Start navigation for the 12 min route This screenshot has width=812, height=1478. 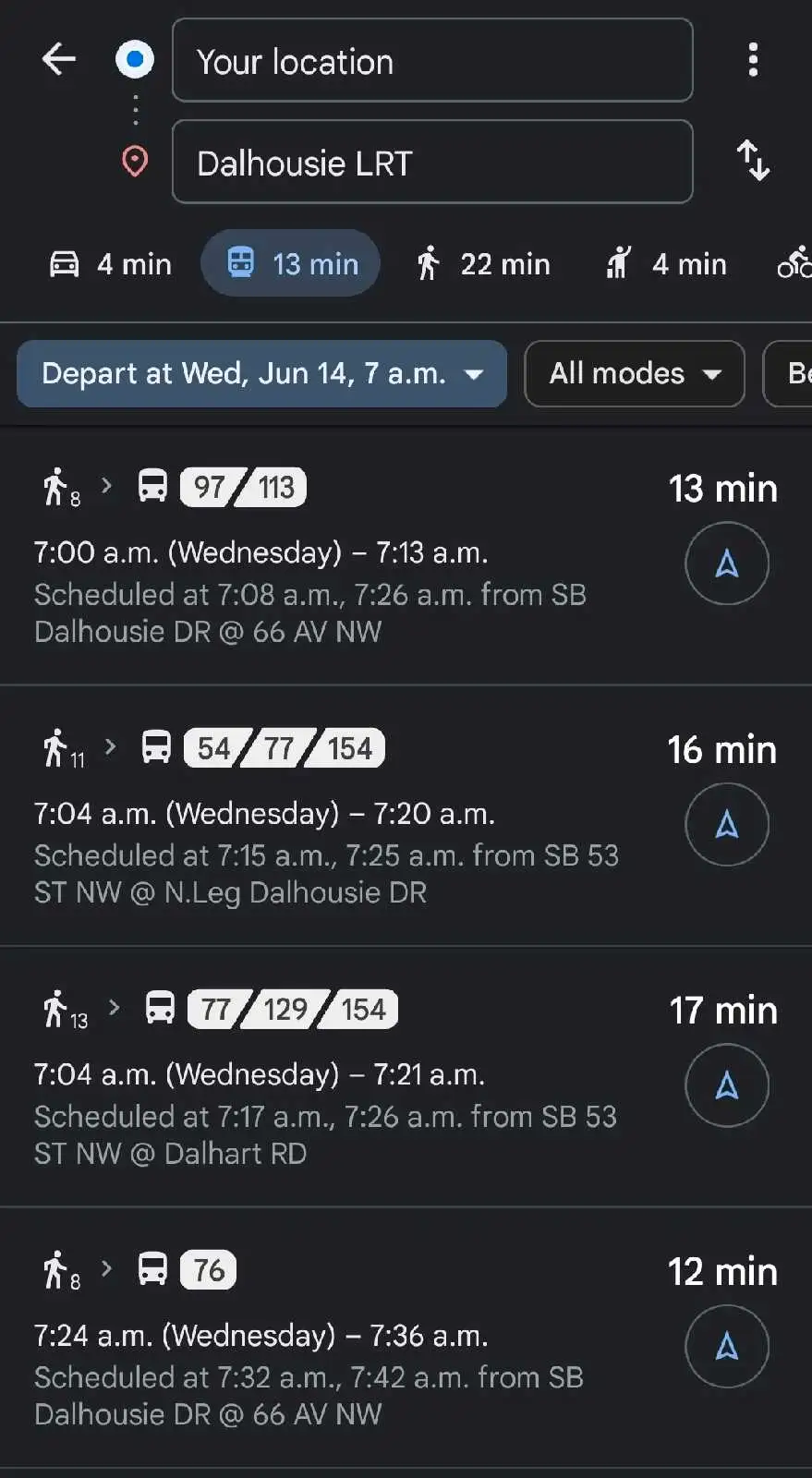pos(727,1346)
